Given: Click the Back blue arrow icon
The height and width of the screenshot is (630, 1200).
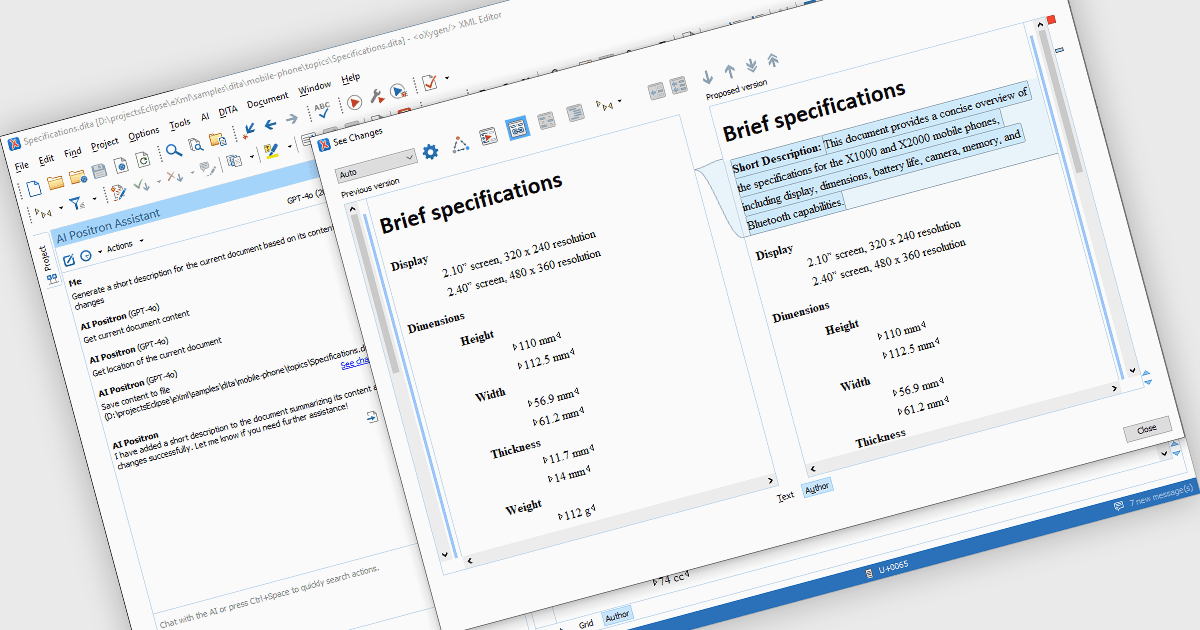Looking at the screenshot, I should 270,126.
